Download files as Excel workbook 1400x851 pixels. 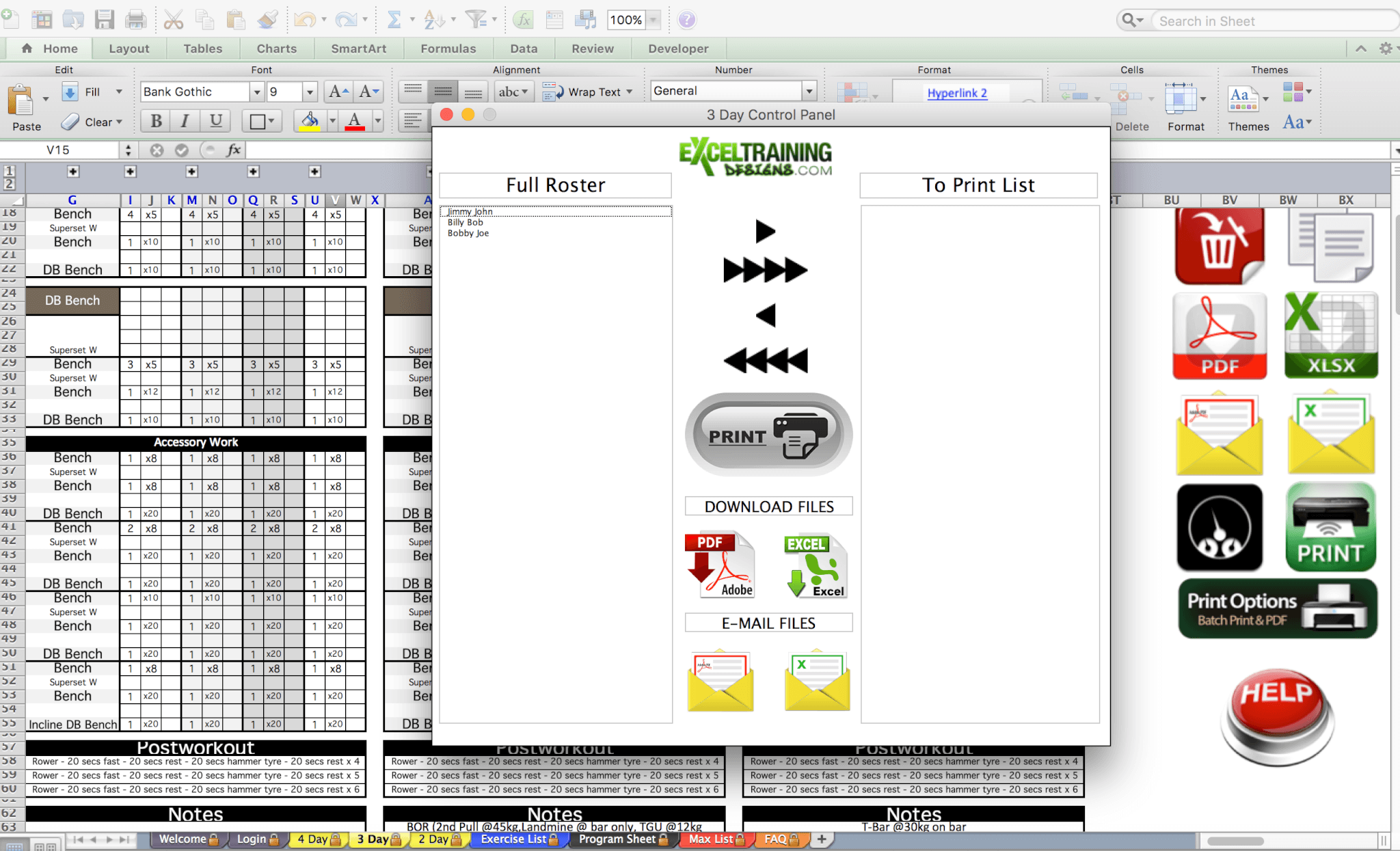point(816,566)
